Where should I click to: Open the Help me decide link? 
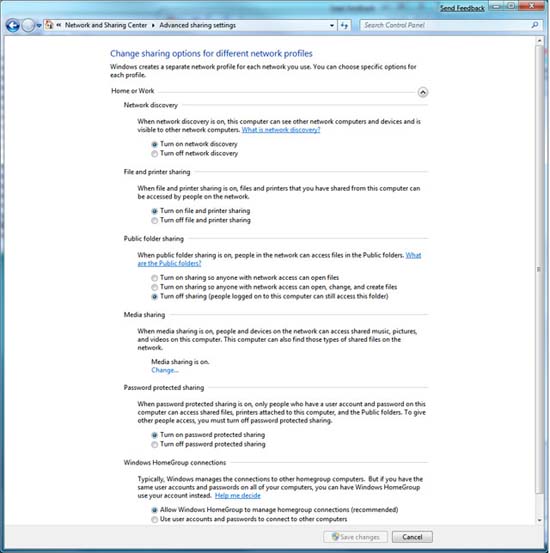237,496
